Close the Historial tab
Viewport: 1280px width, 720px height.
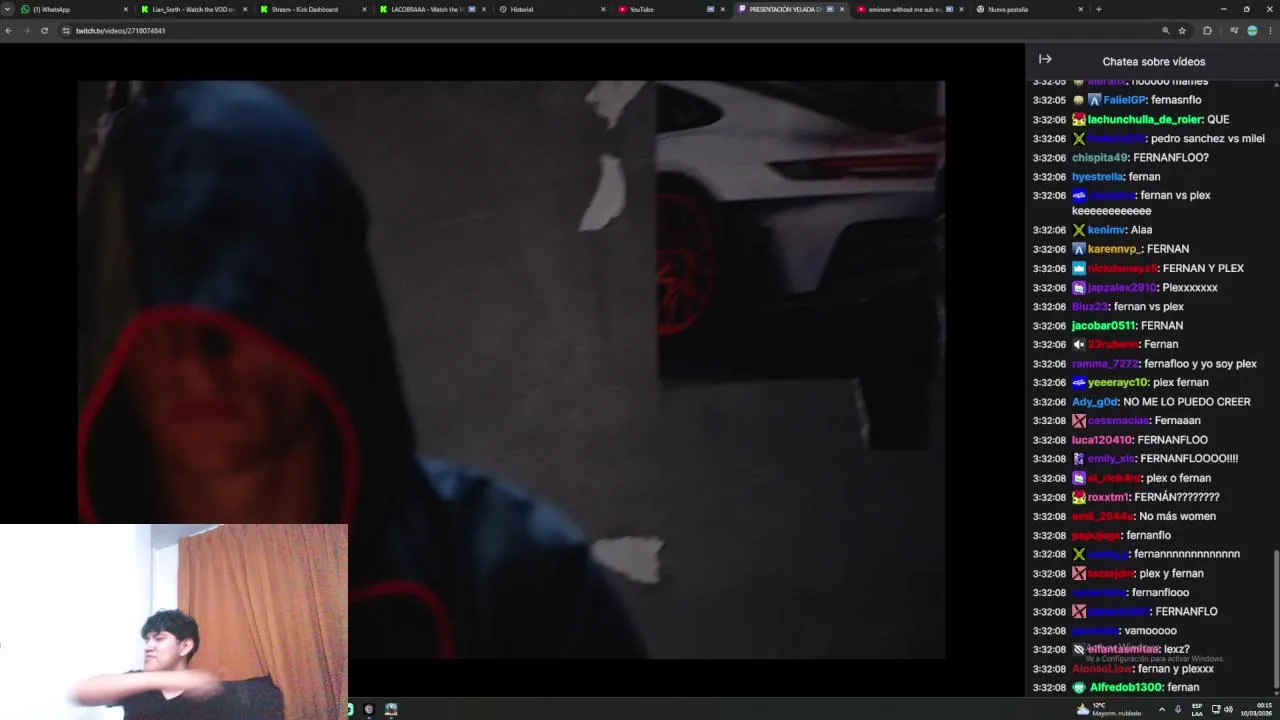coord(603,9)
